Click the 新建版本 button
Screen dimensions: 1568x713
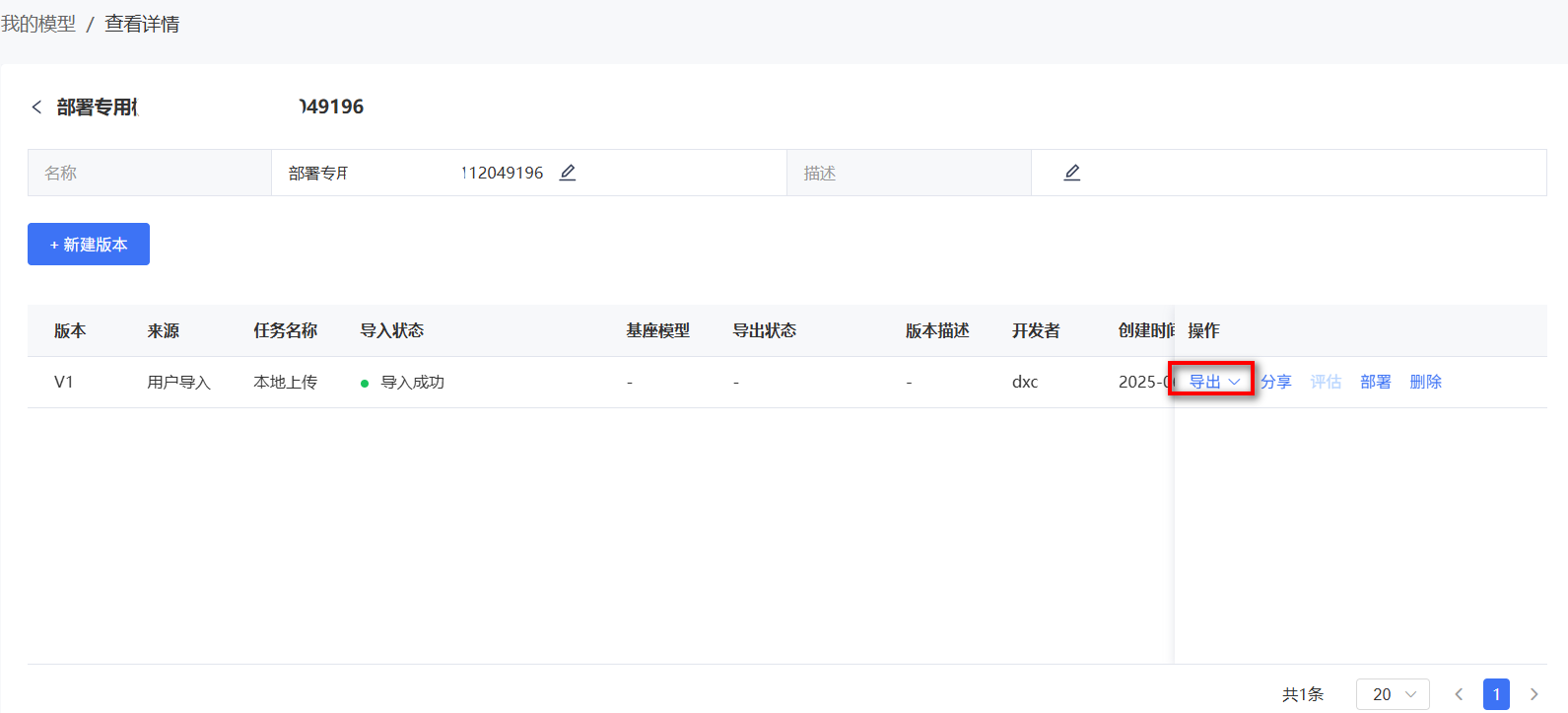[89, 245]
